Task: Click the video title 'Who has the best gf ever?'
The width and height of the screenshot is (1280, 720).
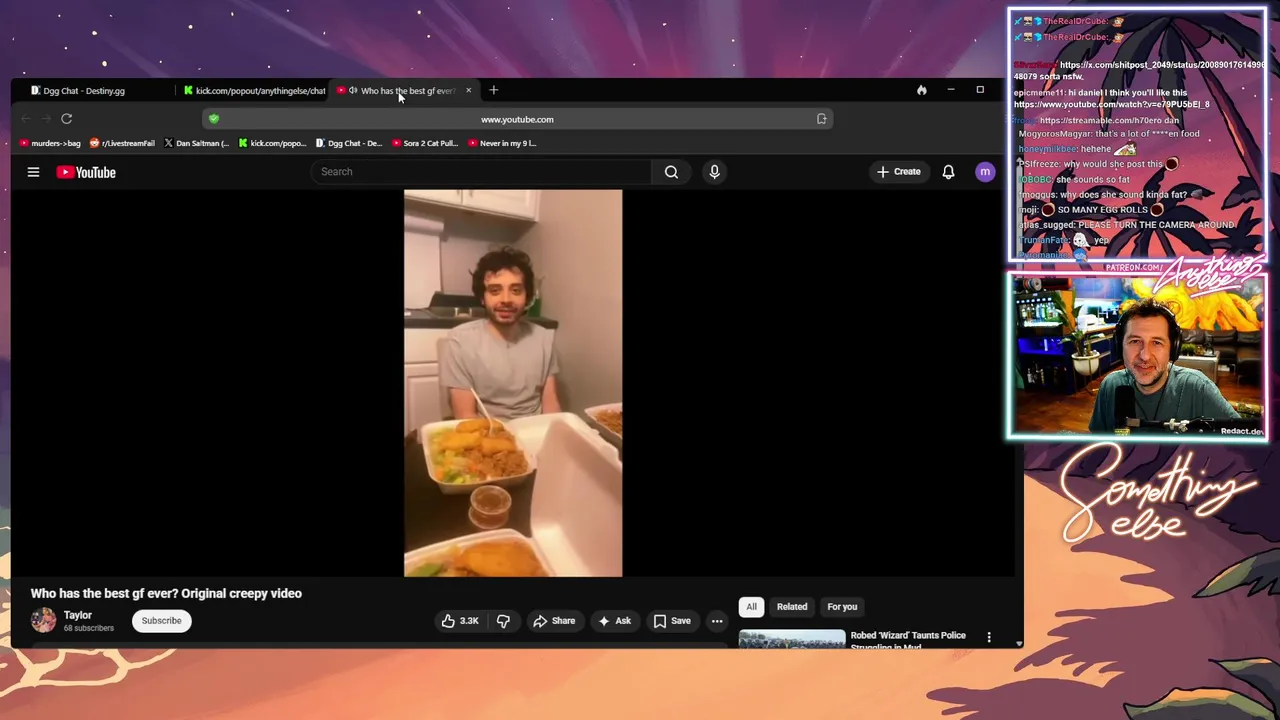Action: click(x=166, y=593)
